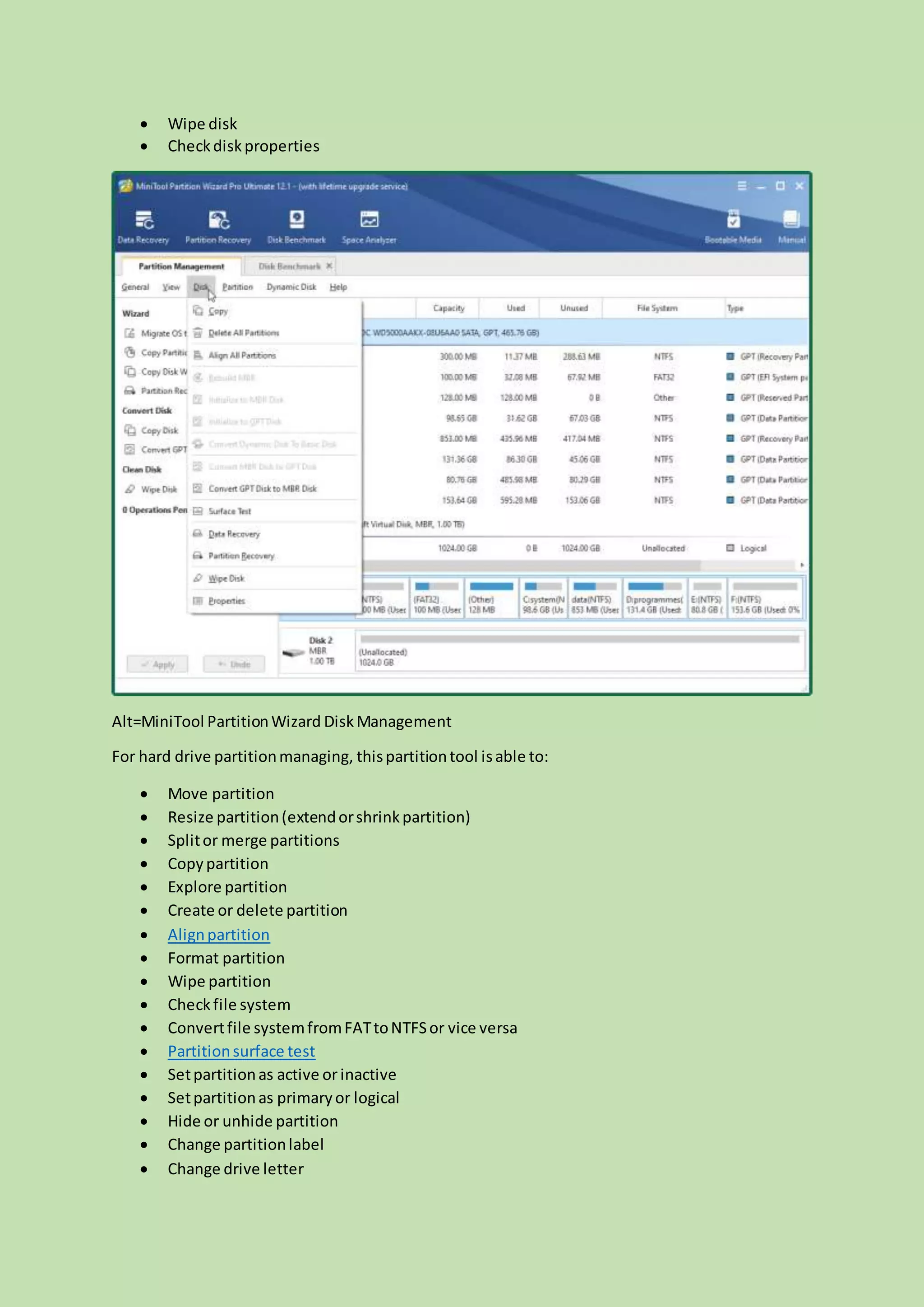Choose Convert GPT Disk to MBR Disk
Image resolution: width=924 pixels, height=1307 pixels.
pyautogui.click(x=274, y=488)
